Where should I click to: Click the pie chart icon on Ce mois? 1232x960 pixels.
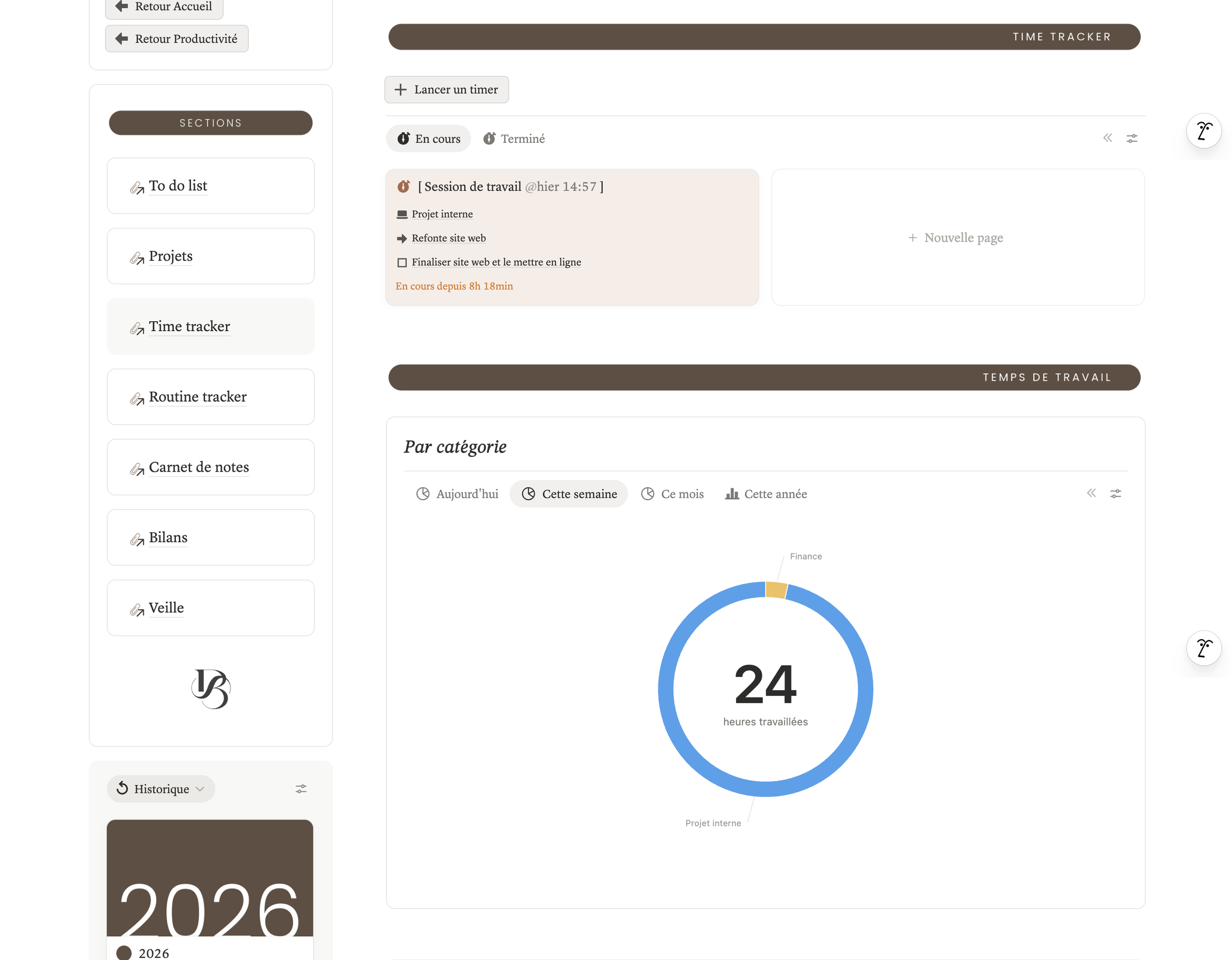point(648,494)
